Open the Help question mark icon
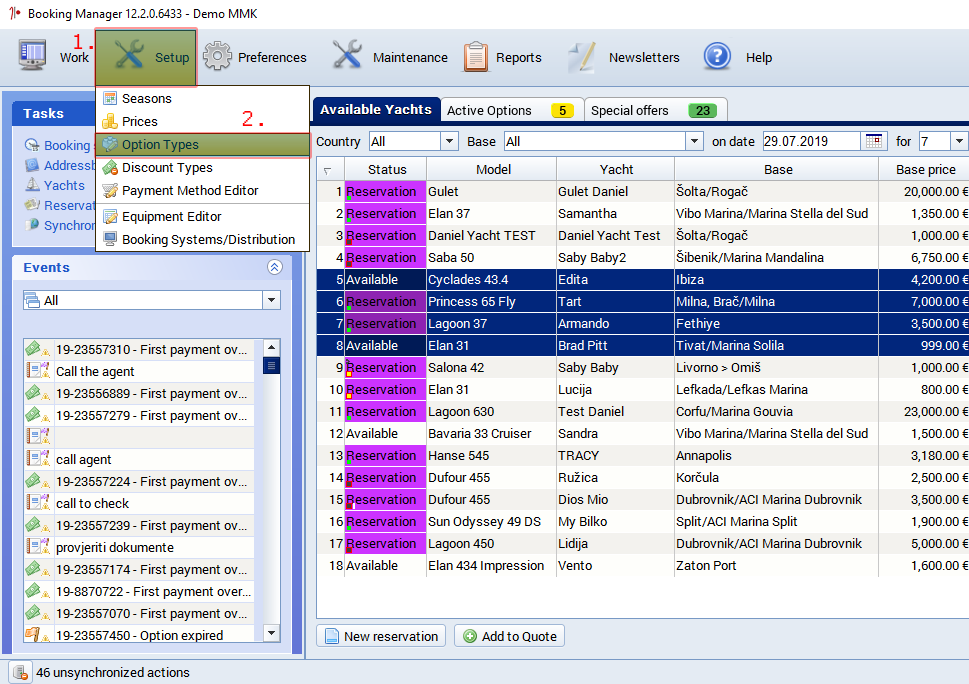The height and width of the screenshot is (684, 969). click(717, 56)
